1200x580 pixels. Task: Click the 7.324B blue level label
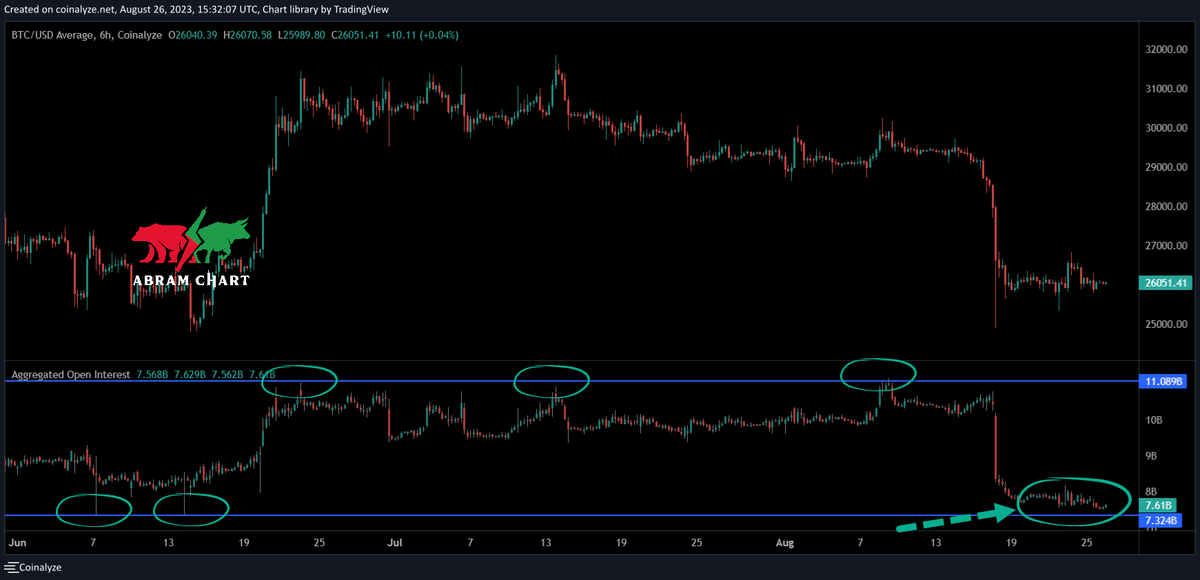pyautogui.click(x=1161, y=520)
